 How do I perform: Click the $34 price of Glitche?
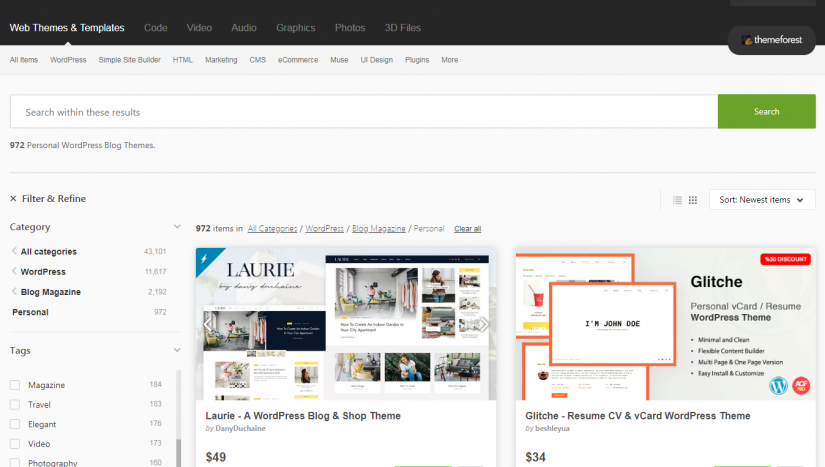pyautogui.click(x=535, y=457)
